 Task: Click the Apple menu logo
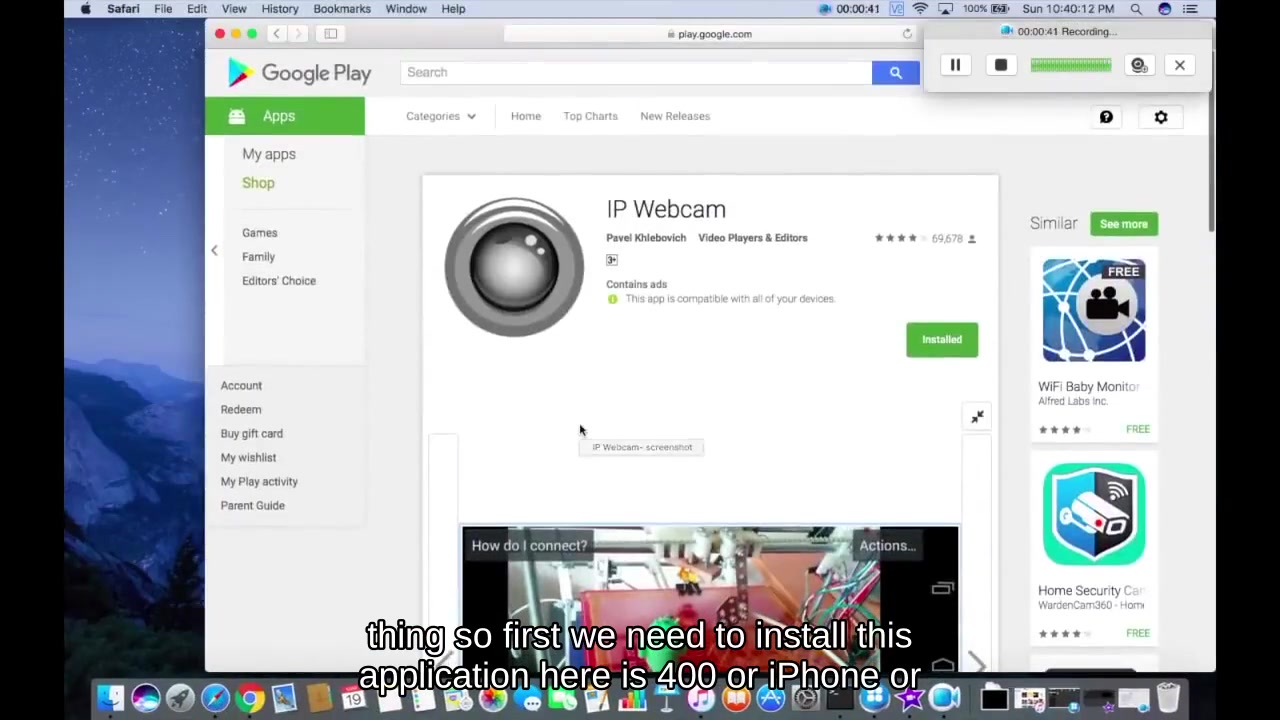pos(85,9)
